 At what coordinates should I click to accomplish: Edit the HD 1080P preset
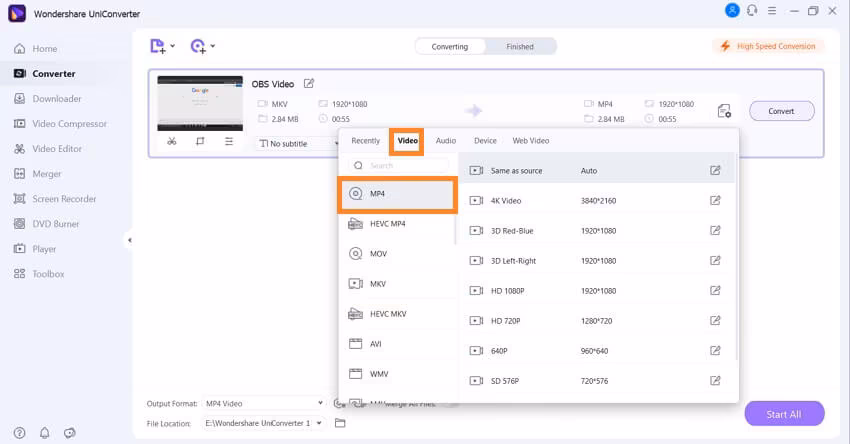[x=715, y=291]
